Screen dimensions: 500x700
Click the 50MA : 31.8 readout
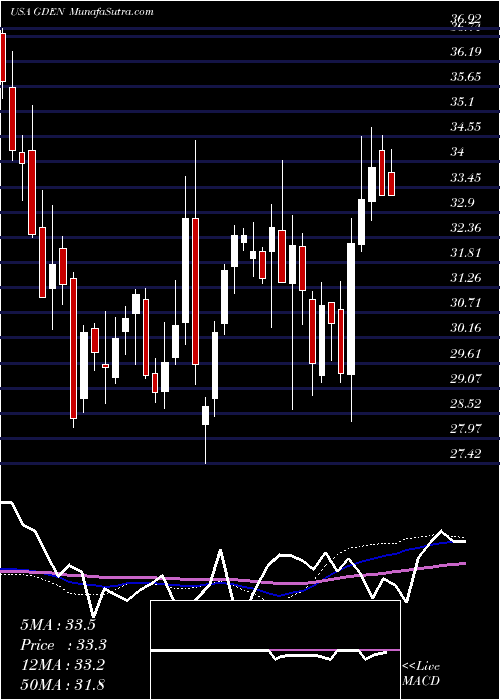(x=62, y=684)
